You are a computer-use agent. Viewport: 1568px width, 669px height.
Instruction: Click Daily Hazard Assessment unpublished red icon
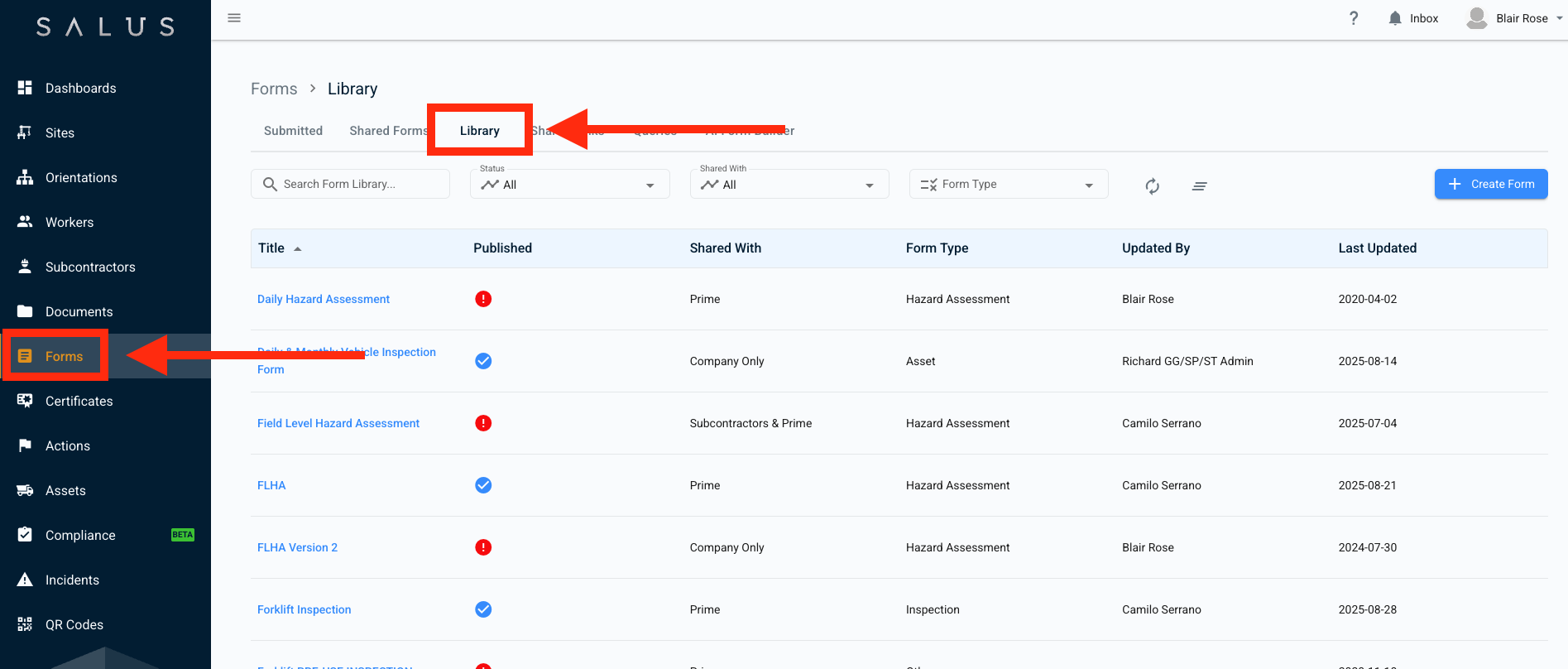click(x=483, y=299)
